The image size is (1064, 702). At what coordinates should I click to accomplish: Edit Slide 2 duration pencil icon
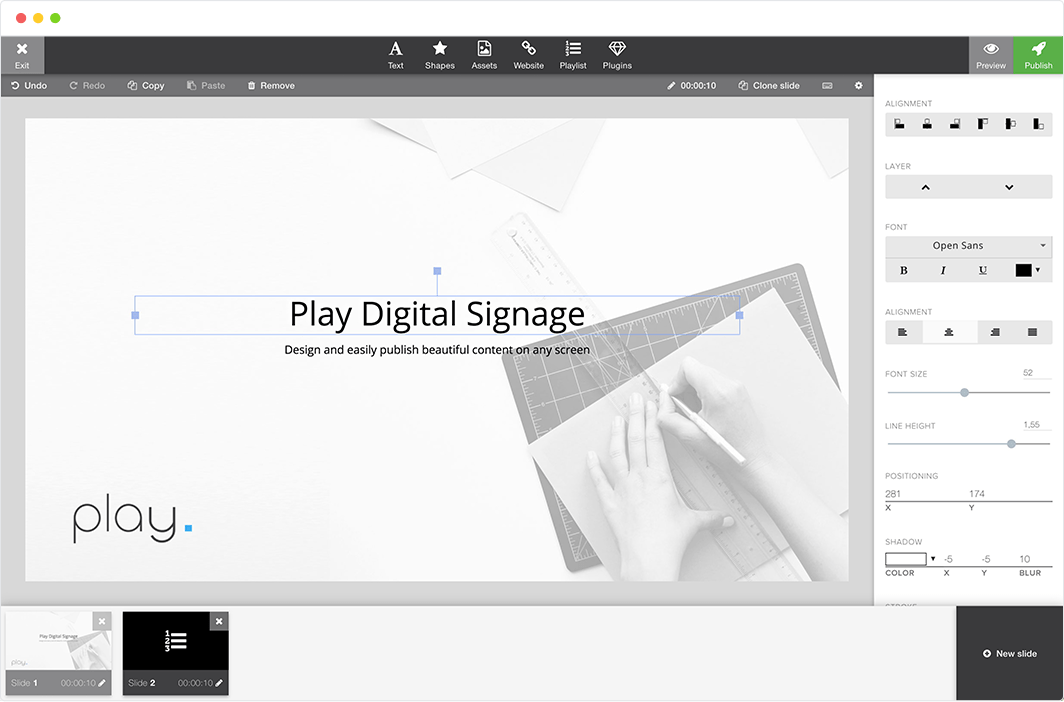pyautogui.click(x=219, y=684)
